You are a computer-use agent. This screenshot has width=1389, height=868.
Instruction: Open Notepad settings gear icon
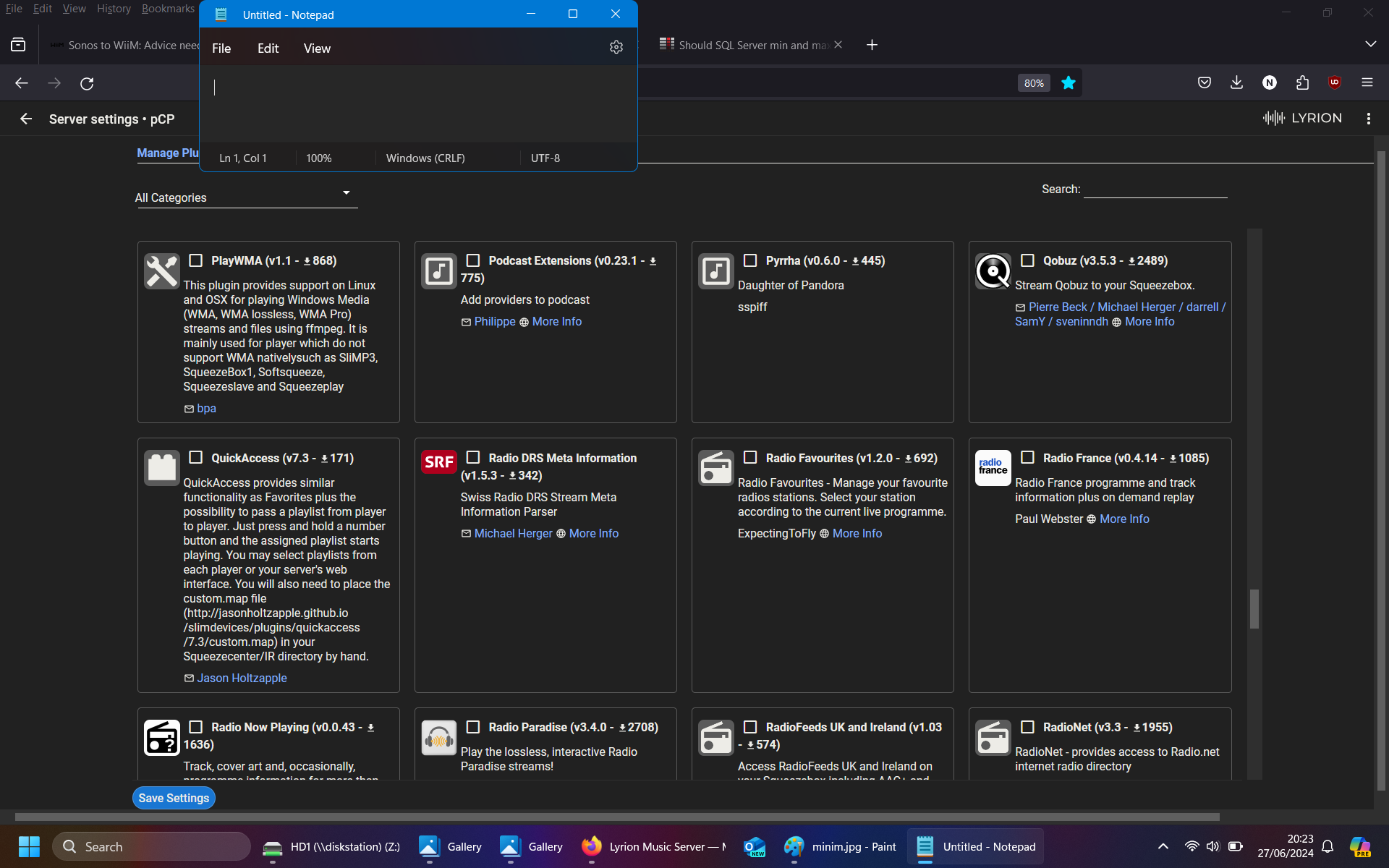coord(616,47)
